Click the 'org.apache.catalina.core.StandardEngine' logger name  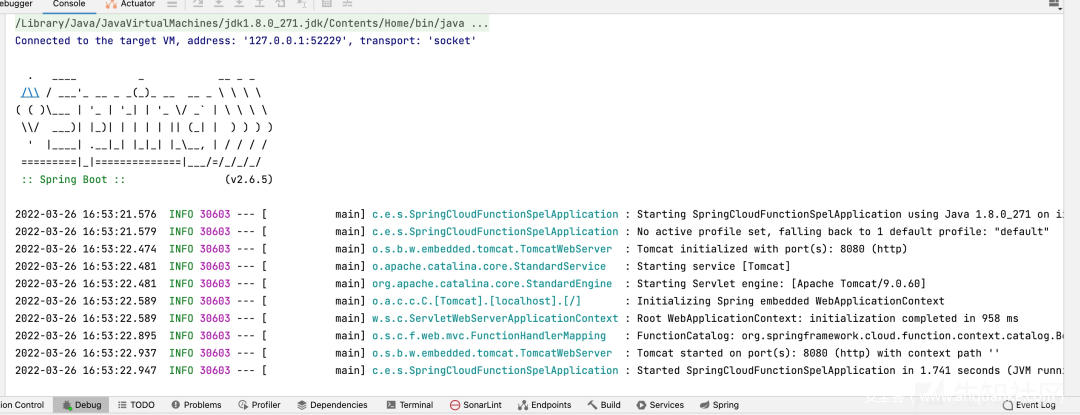click(492, 284)
